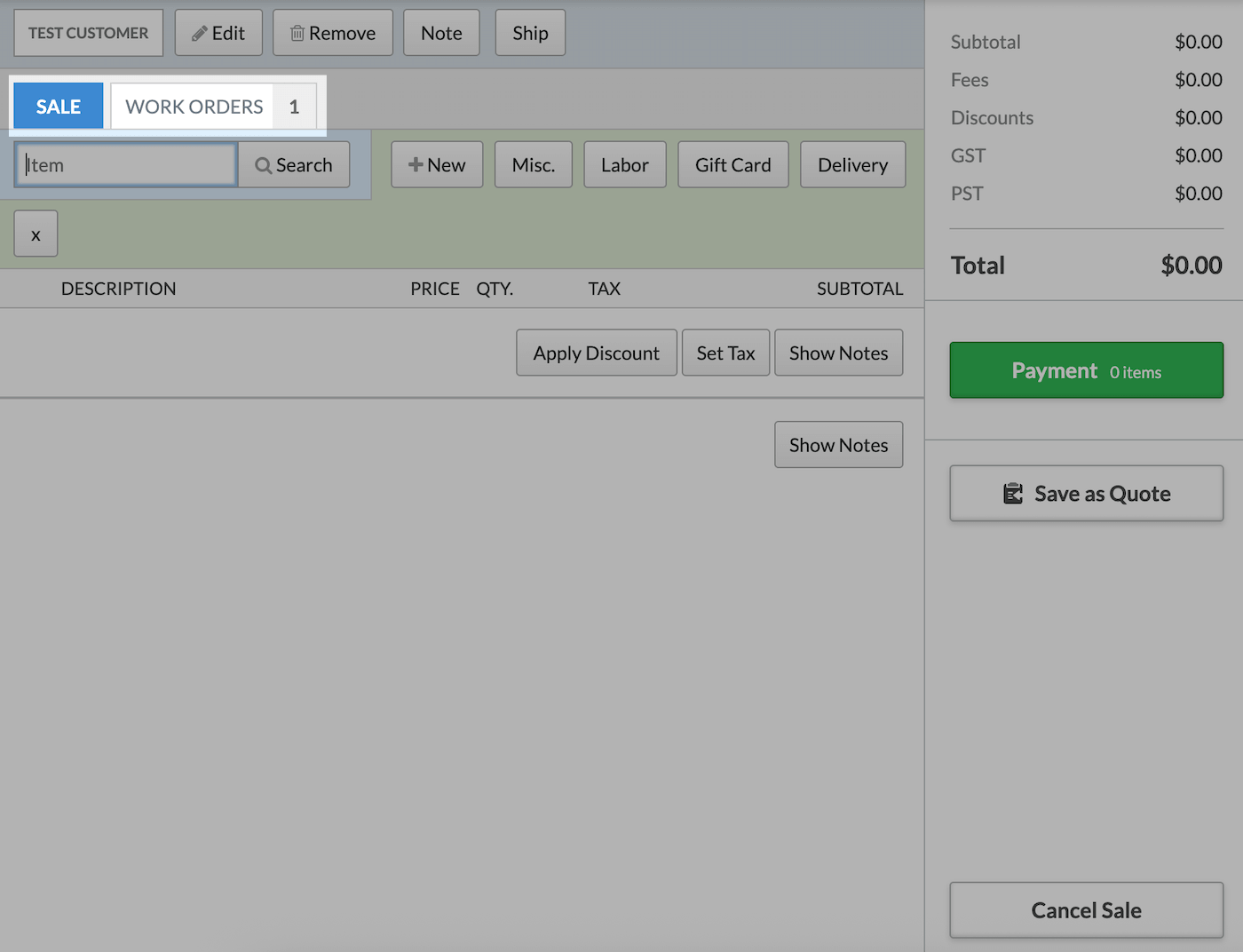The width and height of the screenshot is (1243, 952).
Task: Add a Gift Card
Action: [733, 165]
